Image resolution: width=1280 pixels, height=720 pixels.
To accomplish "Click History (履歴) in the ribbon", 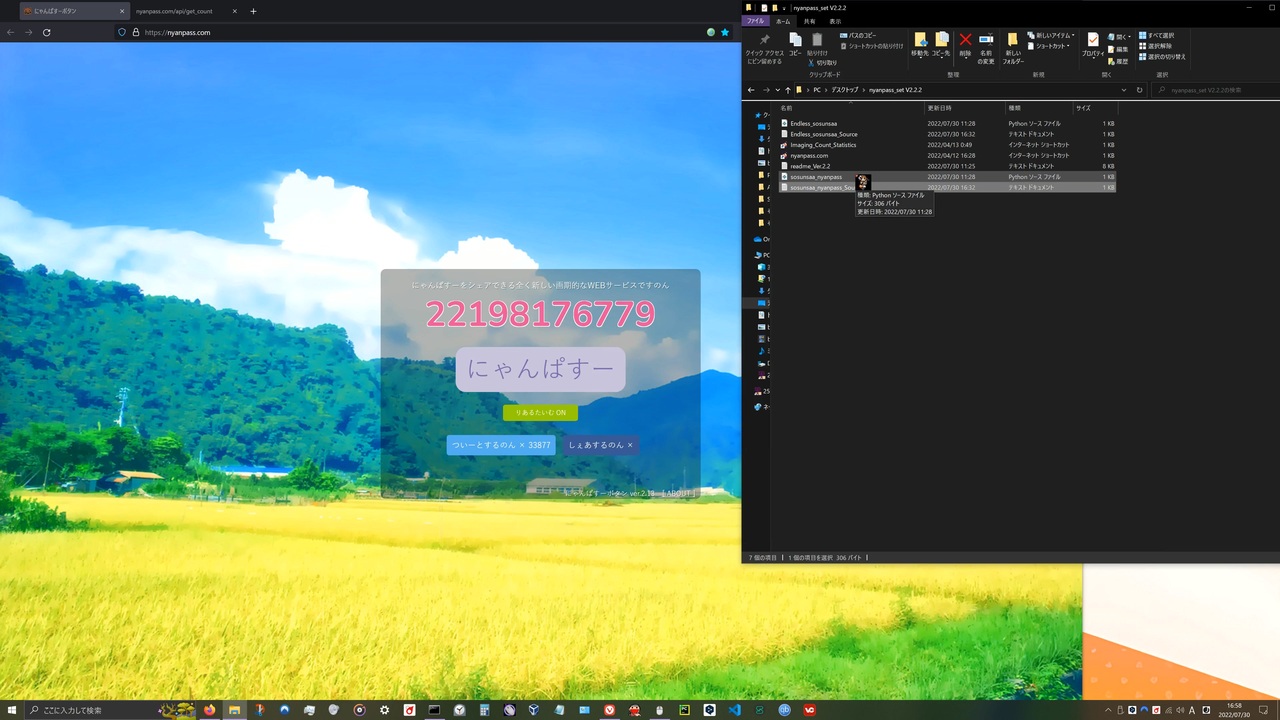I will (1118, 61).
